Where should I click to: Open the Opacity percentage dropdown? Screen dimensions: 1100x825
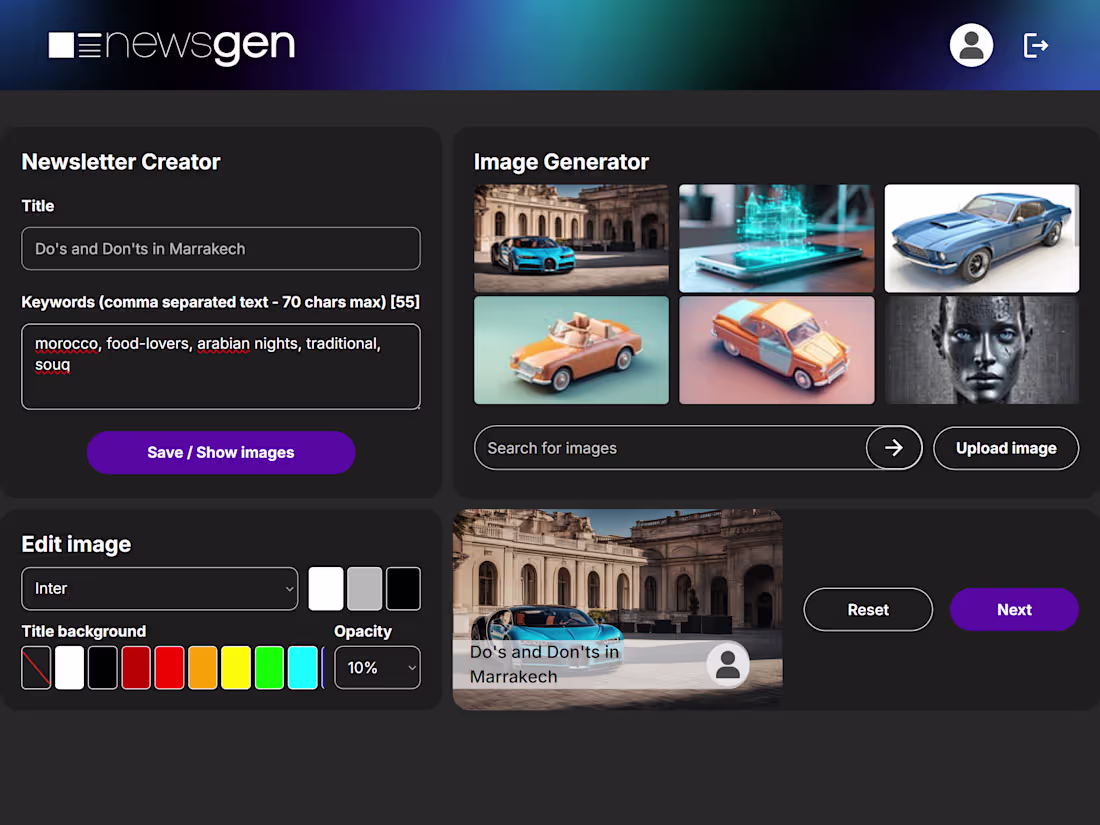pyautogui.click(x=377, y=667)
